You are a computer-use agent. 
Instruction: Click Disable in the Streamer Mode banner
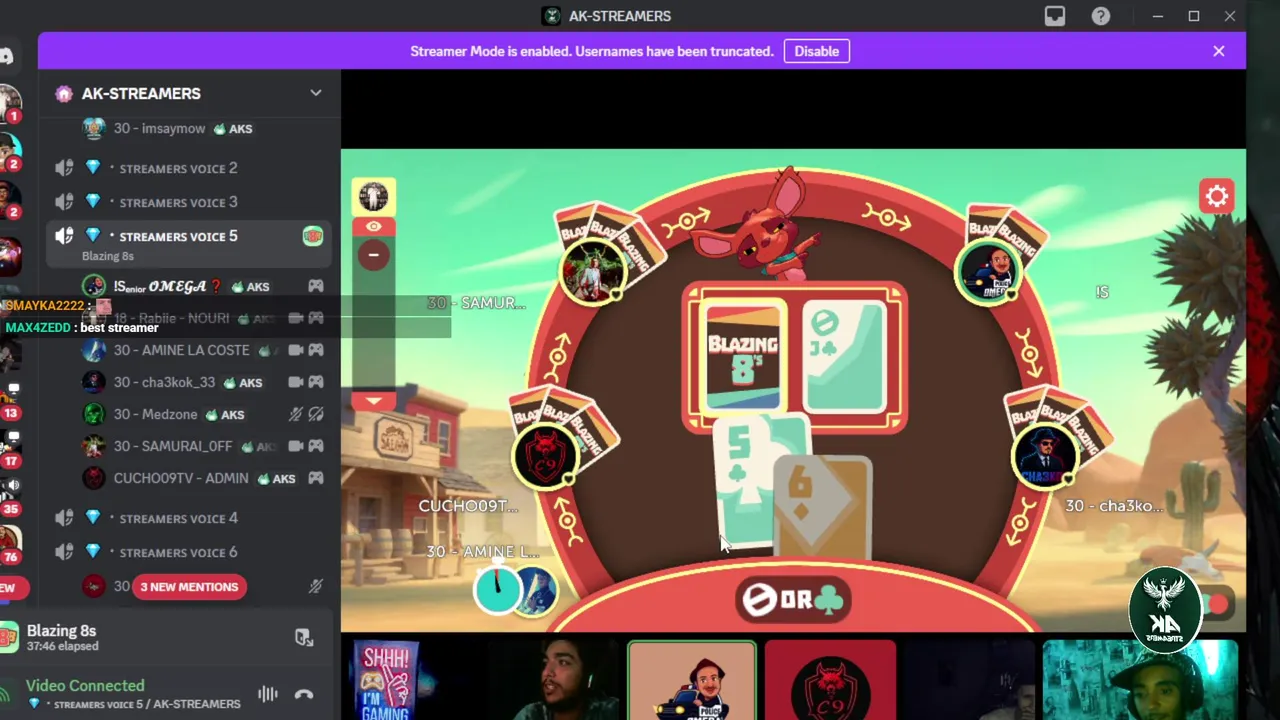click(817, 51)
